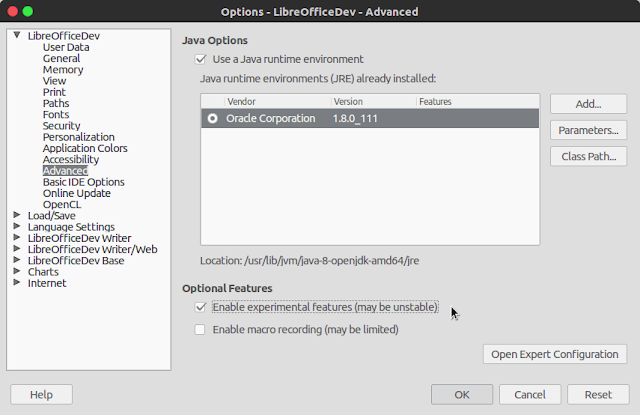Cancel the Options dialog

(x=530, y=395)
